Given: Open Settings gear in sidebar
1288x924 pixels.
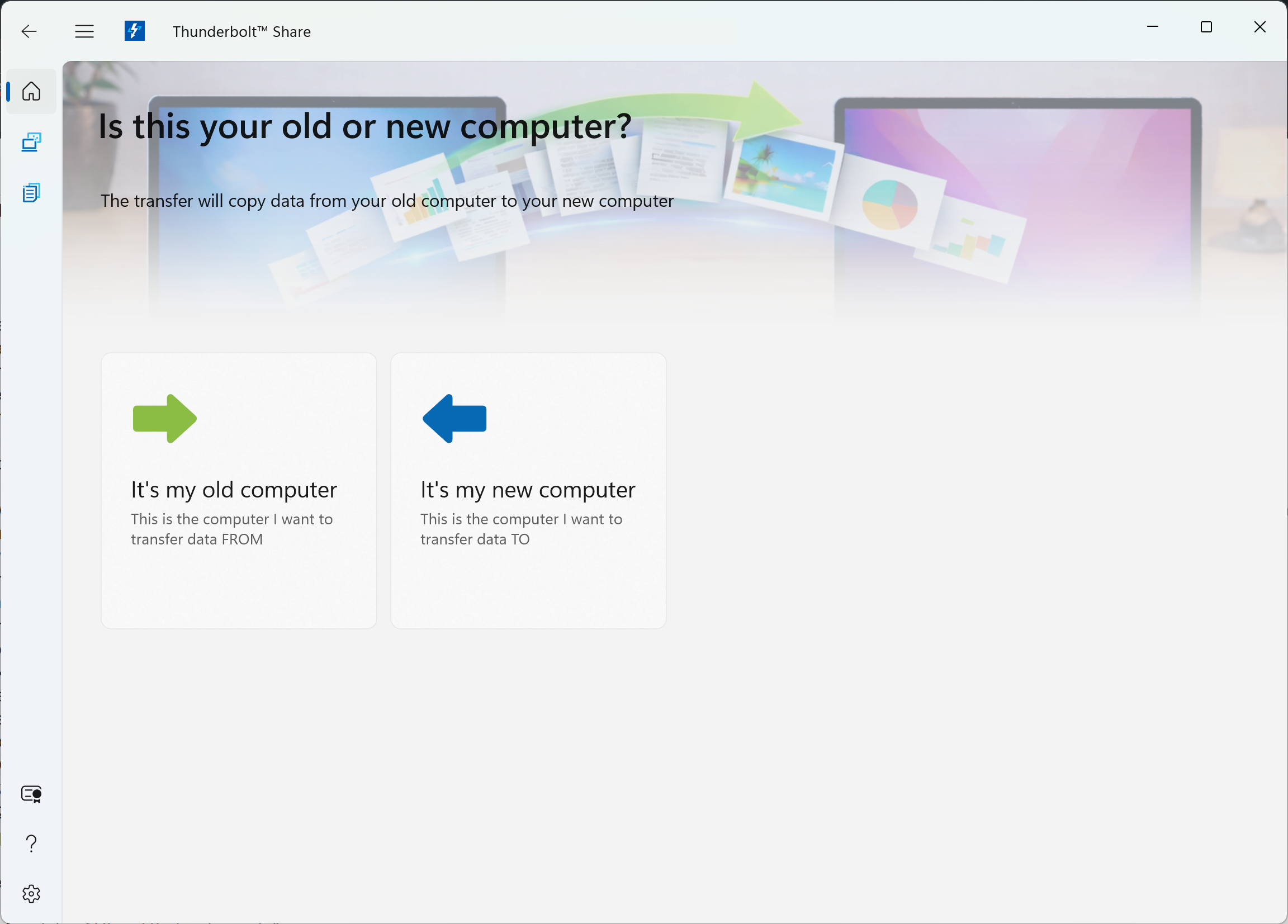Looking at the screenshot, I should coord(31,893).
